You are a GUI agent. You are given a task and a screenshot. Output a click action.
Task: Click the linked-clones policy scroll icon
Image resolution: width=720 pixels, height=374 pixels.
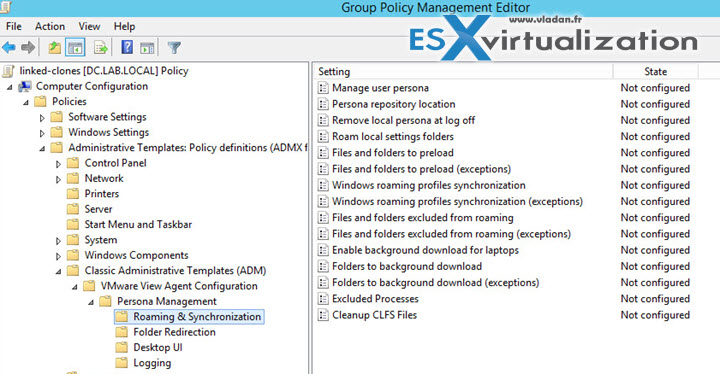pos(8,71)
